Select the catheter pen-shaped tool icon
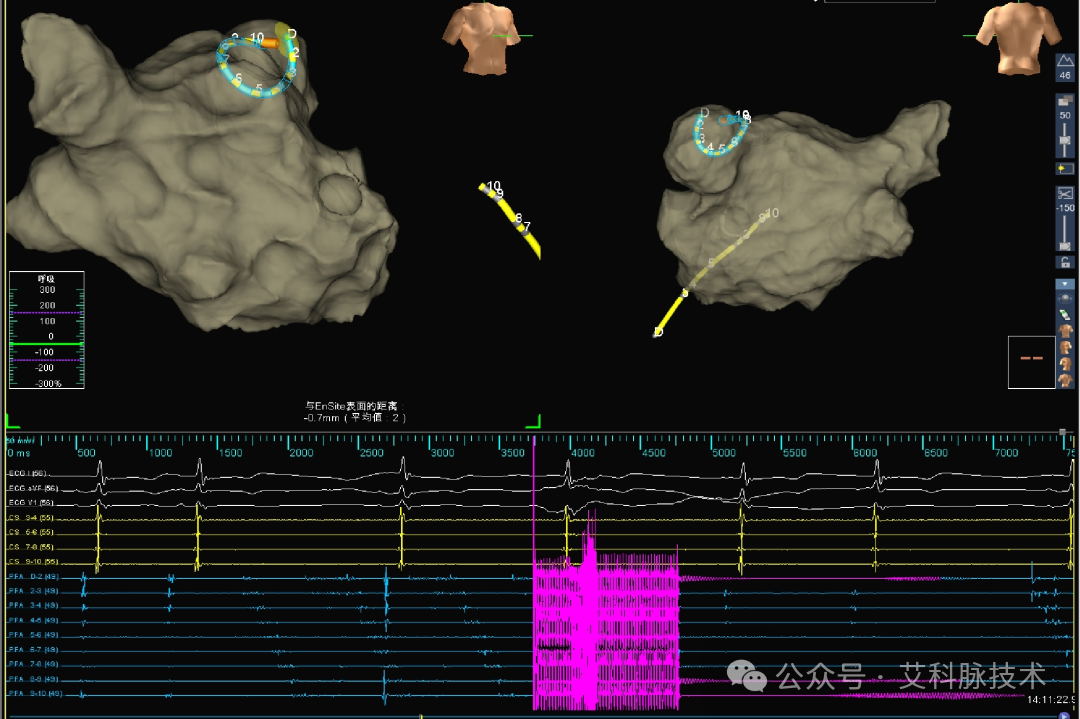The height and width of the screenshot is (719, 1080). pyautogui.click(x=1065, y=314)
